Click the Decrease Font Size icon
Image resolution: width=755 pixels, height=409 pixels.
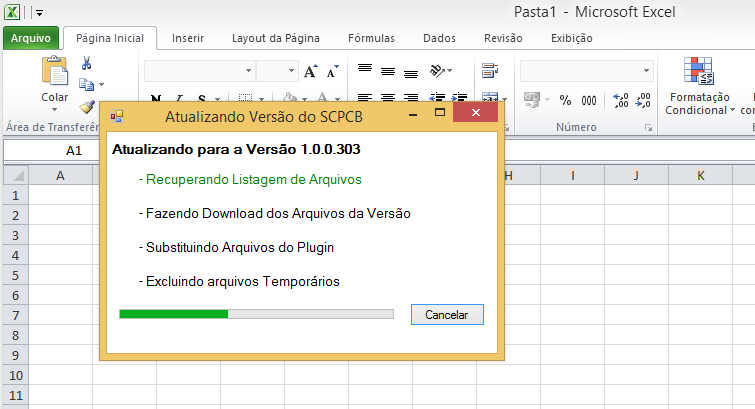coord(331,72)
